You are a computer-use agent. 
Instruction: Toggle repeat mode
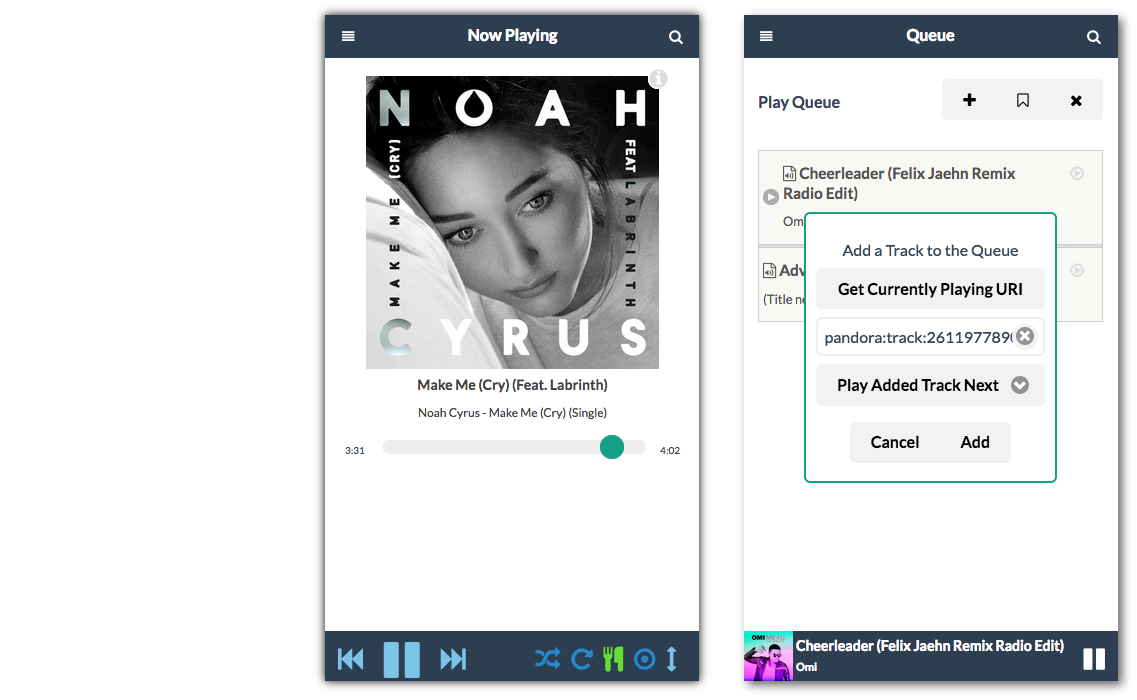(581, 659)
